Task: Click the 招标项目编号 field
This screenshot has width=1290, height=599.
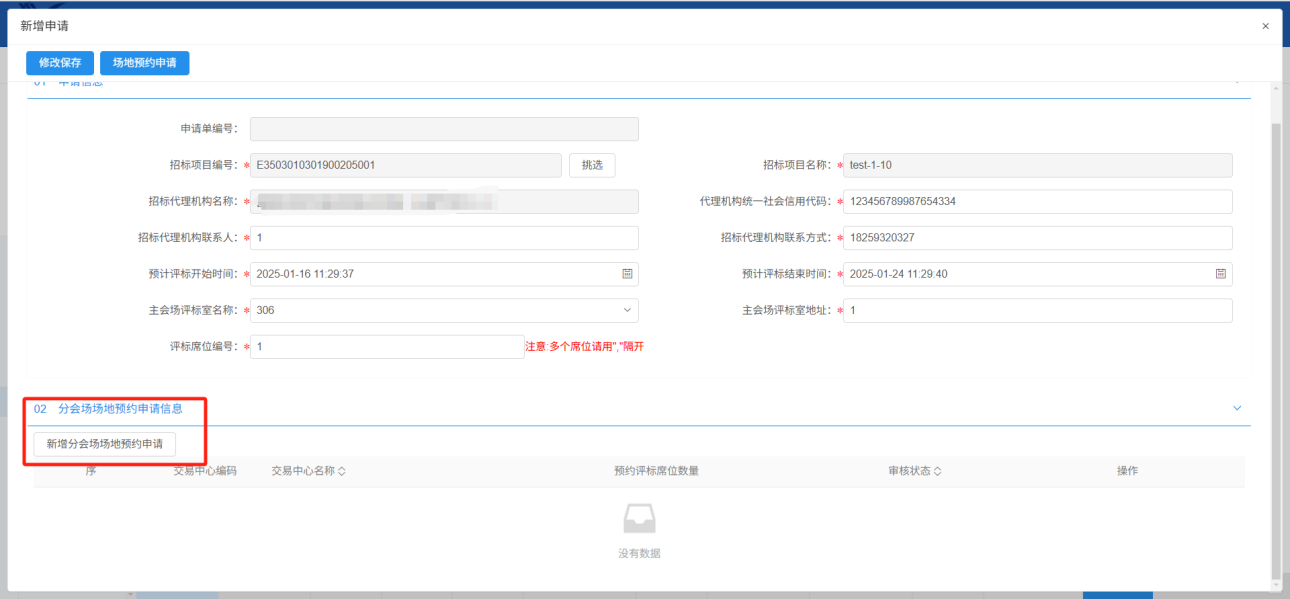Action: click(x=405, y=165)
